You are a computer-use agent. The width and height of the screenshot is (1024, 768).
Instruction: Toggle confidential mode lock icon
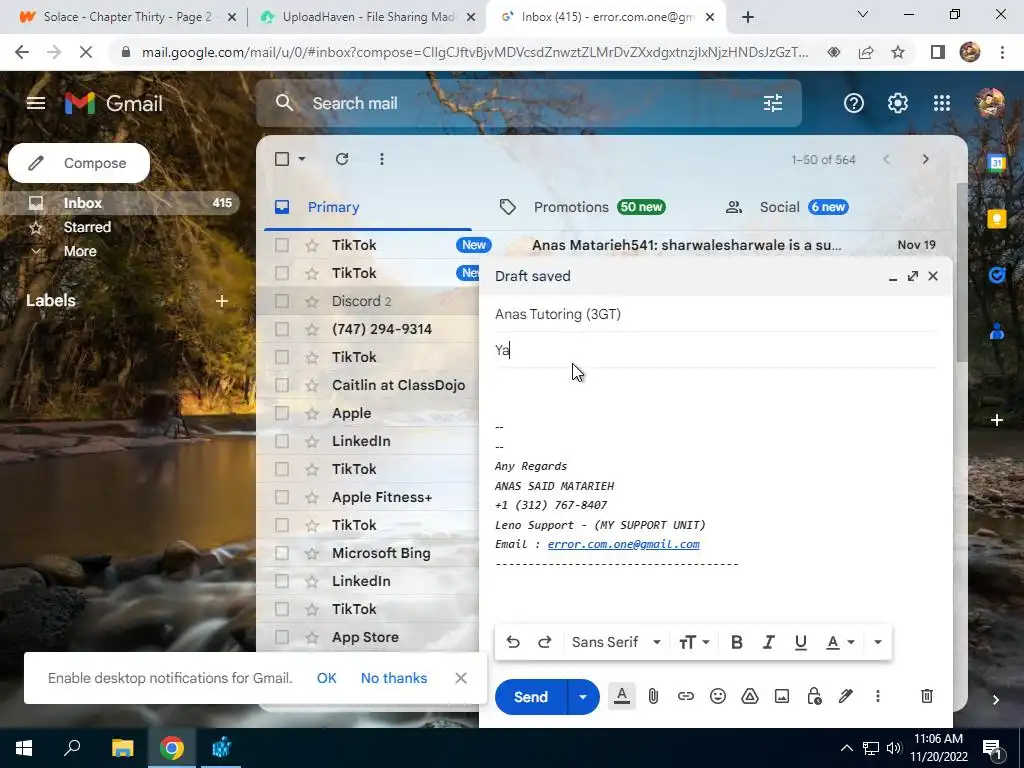tap(814, 696)
